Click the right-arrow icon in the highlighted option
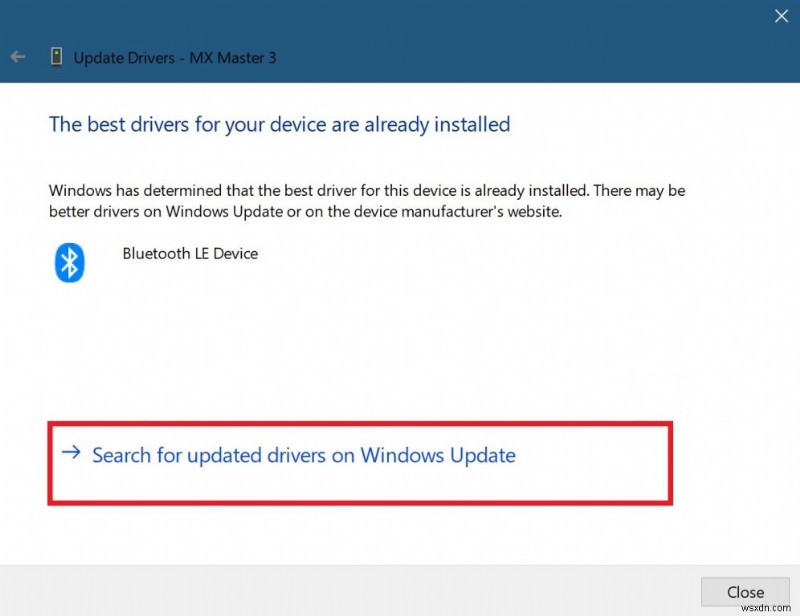This screenshot has height=616, width=800. click(x=71, y=453)
